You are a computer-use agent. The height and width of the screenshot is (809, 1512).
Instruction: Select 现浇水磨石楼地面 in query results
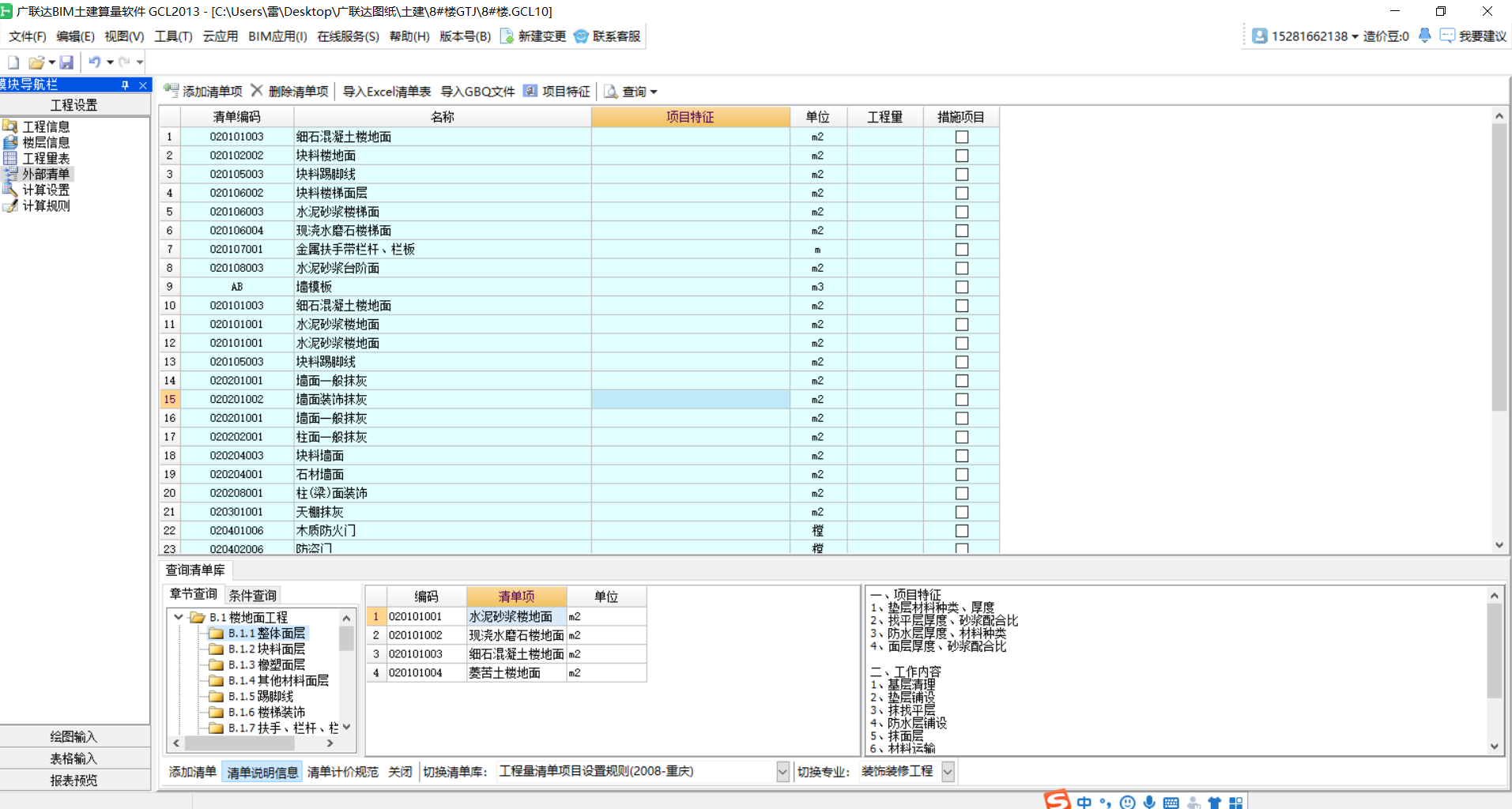click(516, 635)
